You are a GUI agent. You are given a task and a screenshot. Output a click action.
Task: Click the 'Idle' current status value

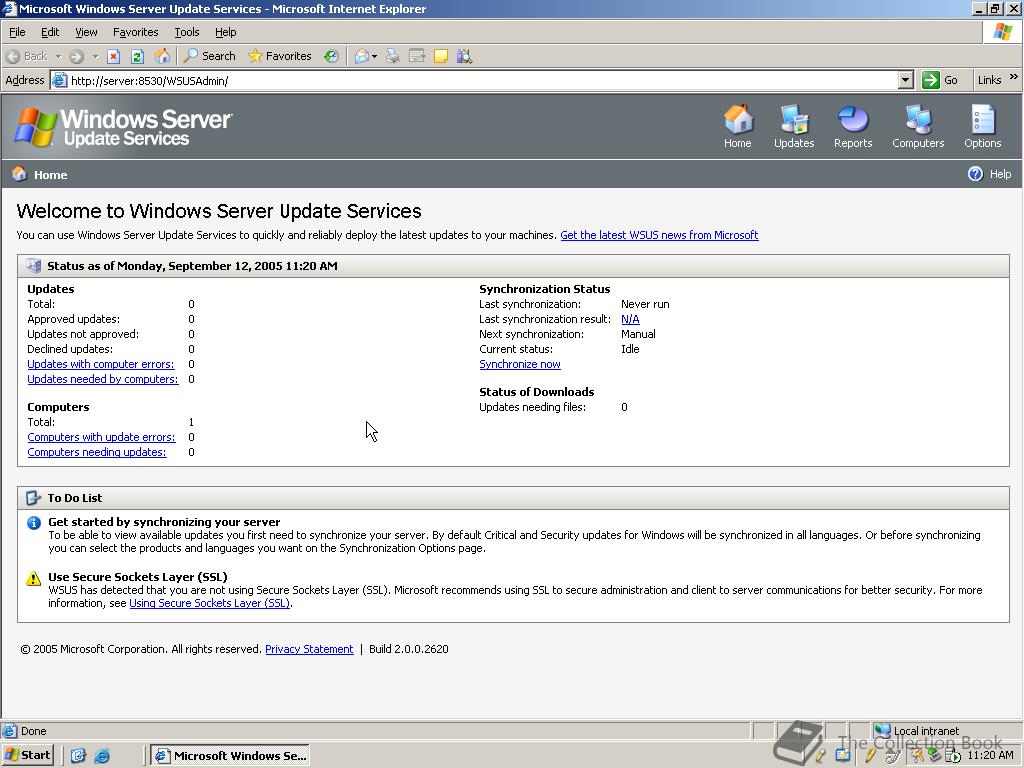pos(630,349)
